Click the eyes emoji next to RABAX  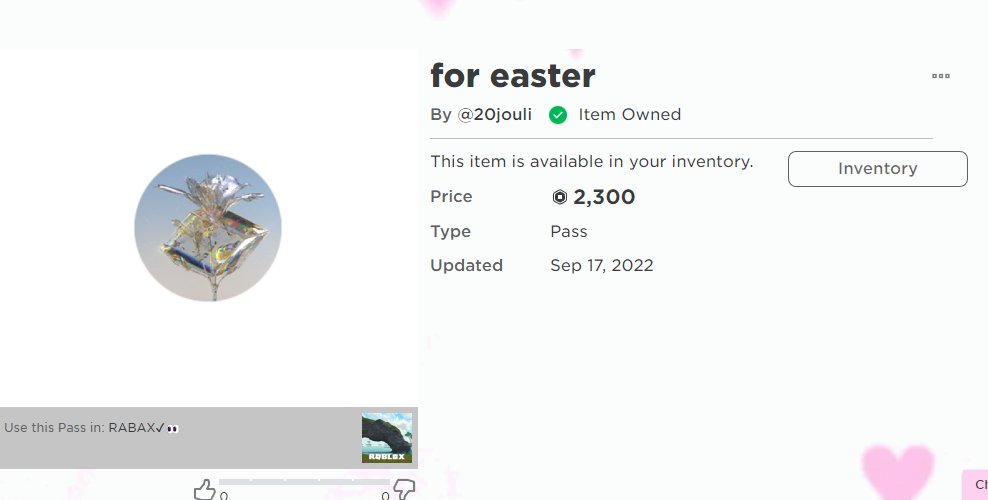[173, 428]
